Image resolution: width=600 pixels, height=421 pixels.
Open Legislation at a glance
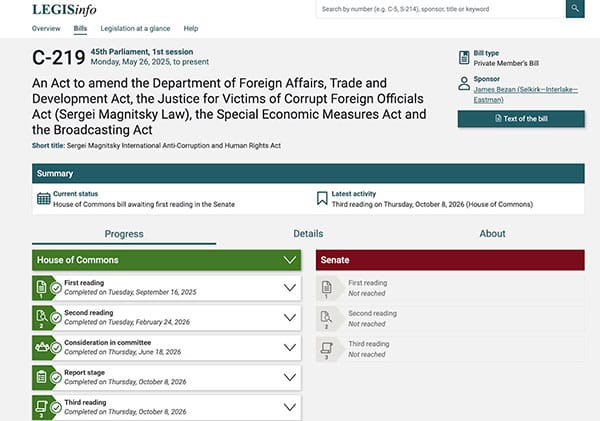tap(135, 28)
